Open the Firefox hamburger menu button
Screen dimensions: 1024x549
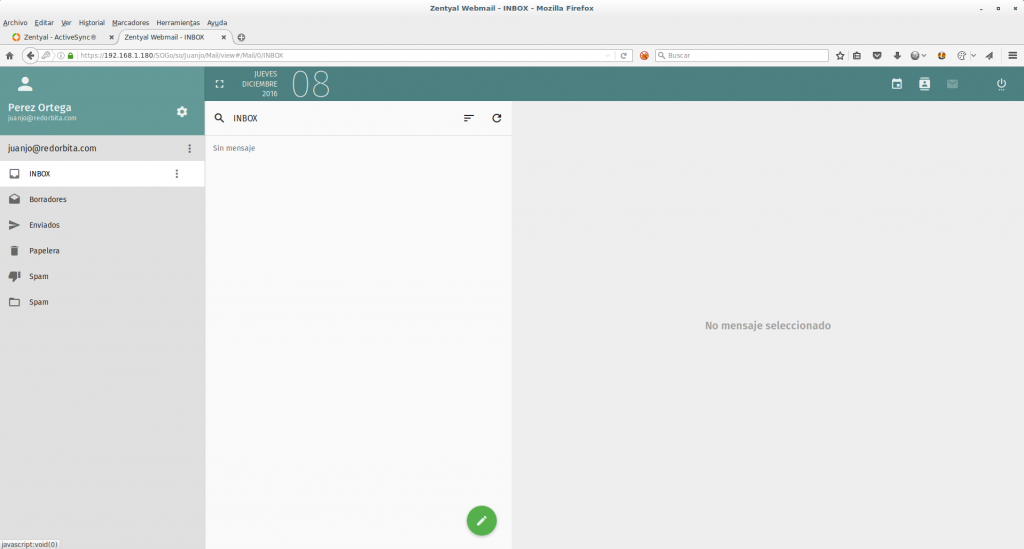coord(1012,55)
